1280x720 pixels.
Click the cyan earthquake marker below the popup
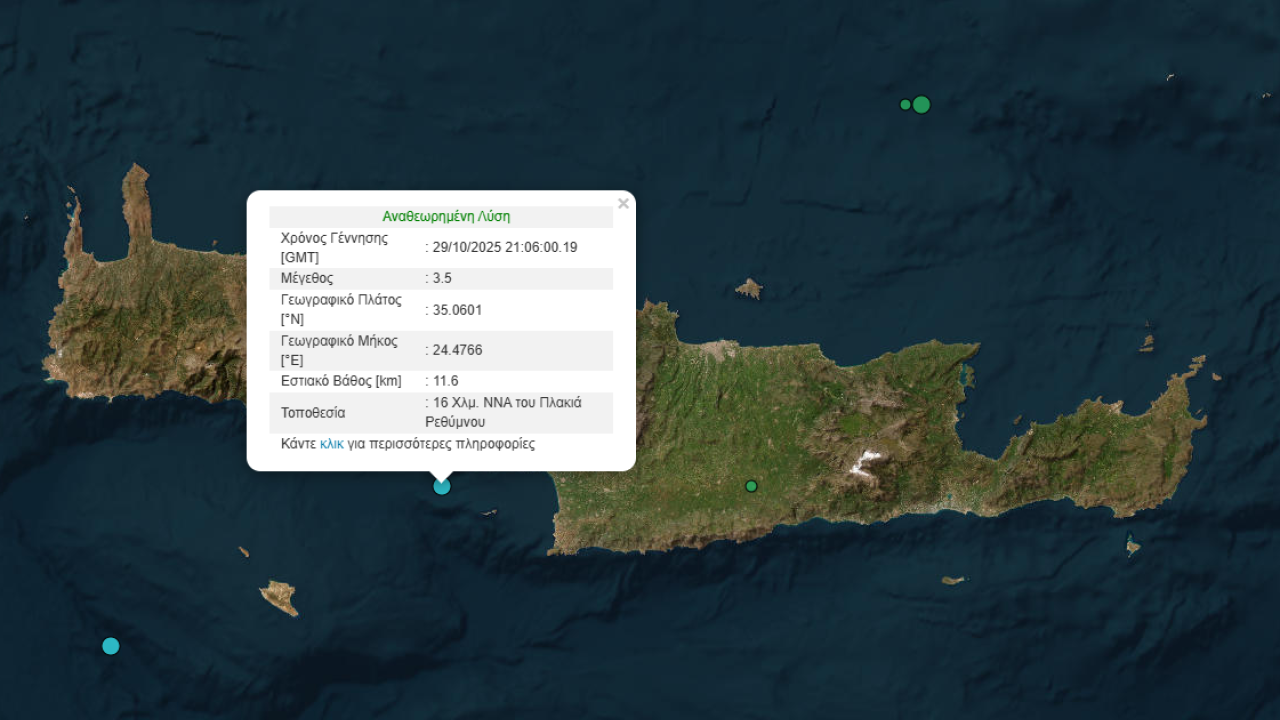click(x=442, y=486)
